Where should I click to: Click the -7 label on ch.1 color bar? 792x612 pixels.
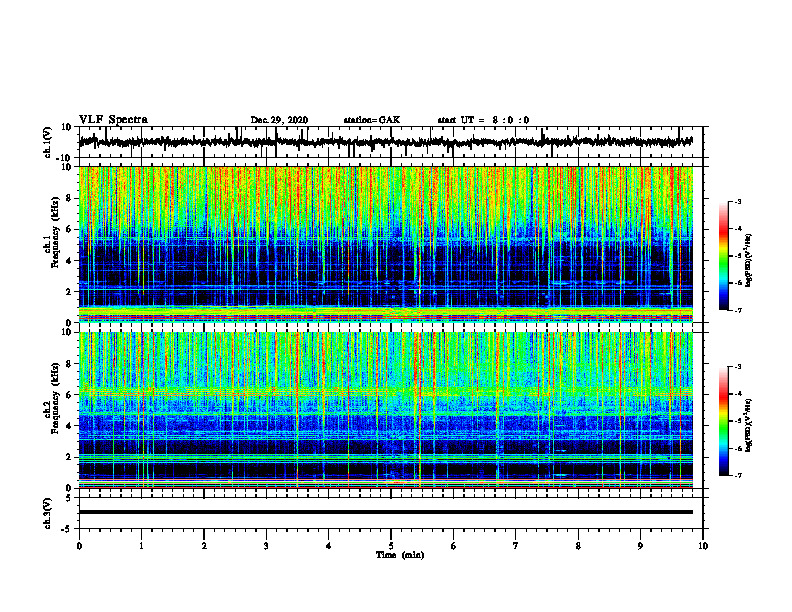pos(738,310)
